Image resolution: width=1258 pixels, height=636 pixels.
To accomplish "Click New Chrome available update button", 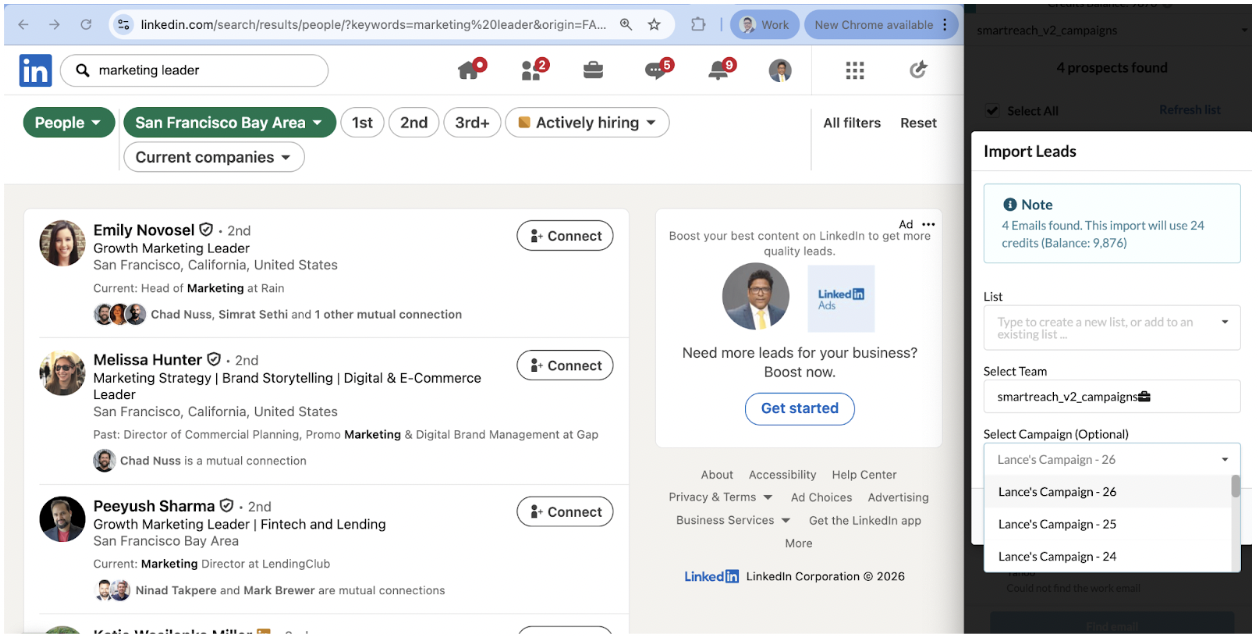I will click(881, 25).
